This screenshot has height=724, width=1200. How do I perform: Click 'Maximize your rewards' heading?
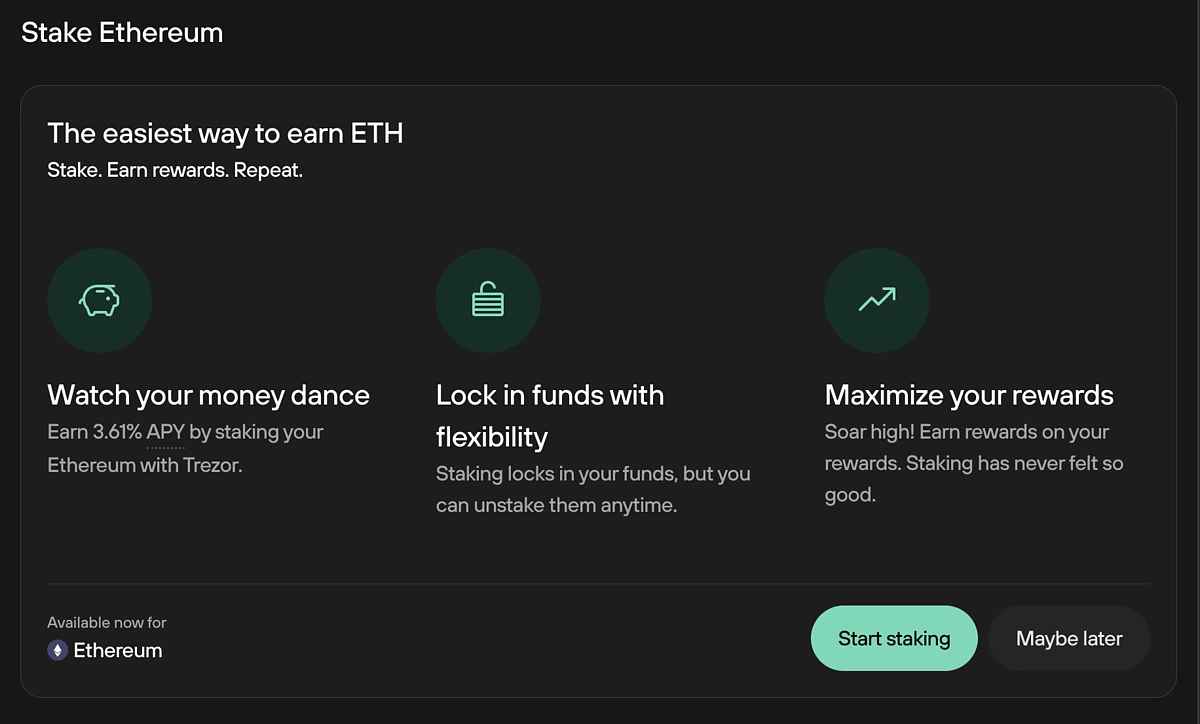[x=969, y=395]
